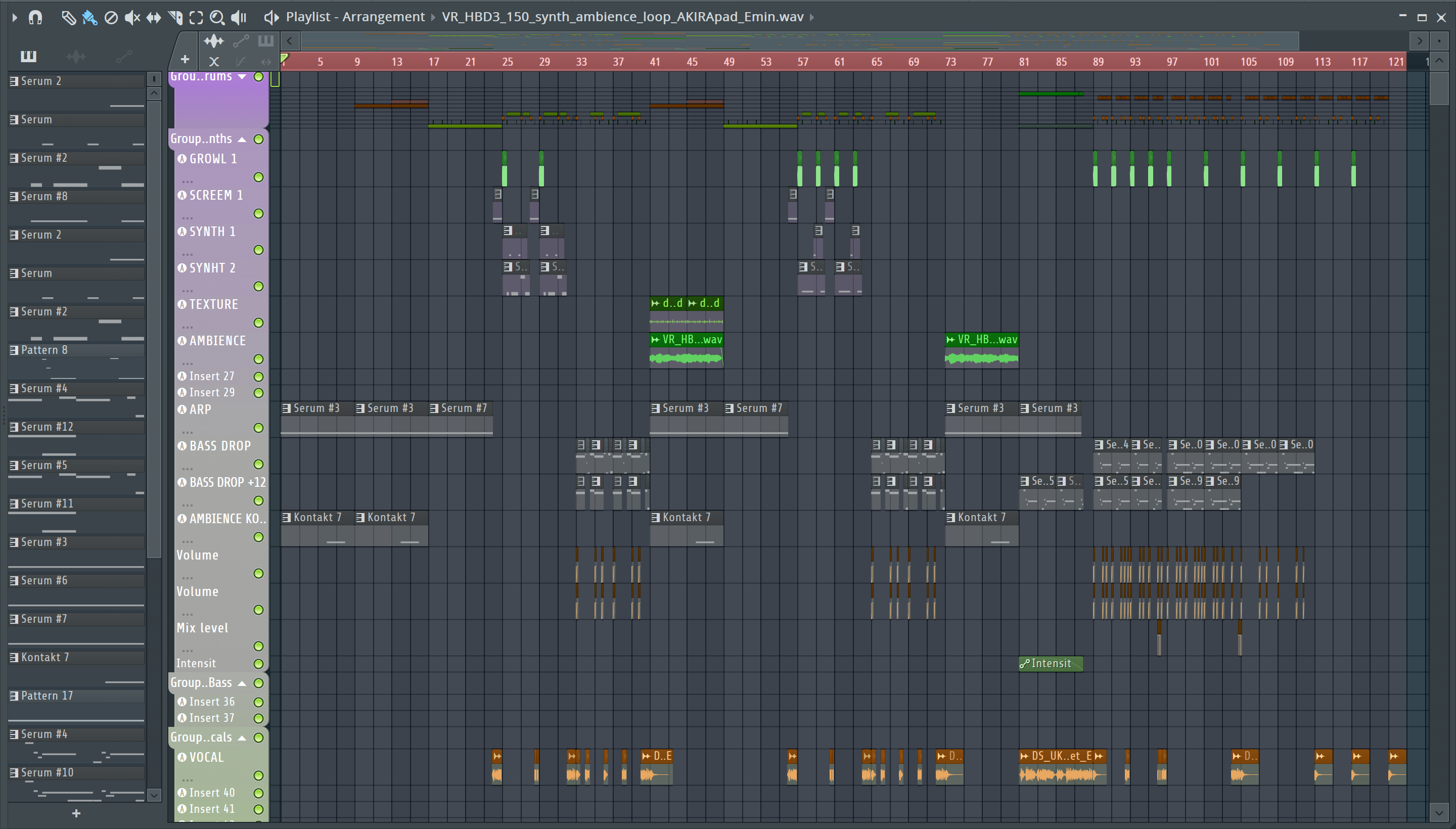
Task: Click bar 41 on the timeline ruler
Action: pyautogui.click(x=655, y=62)
